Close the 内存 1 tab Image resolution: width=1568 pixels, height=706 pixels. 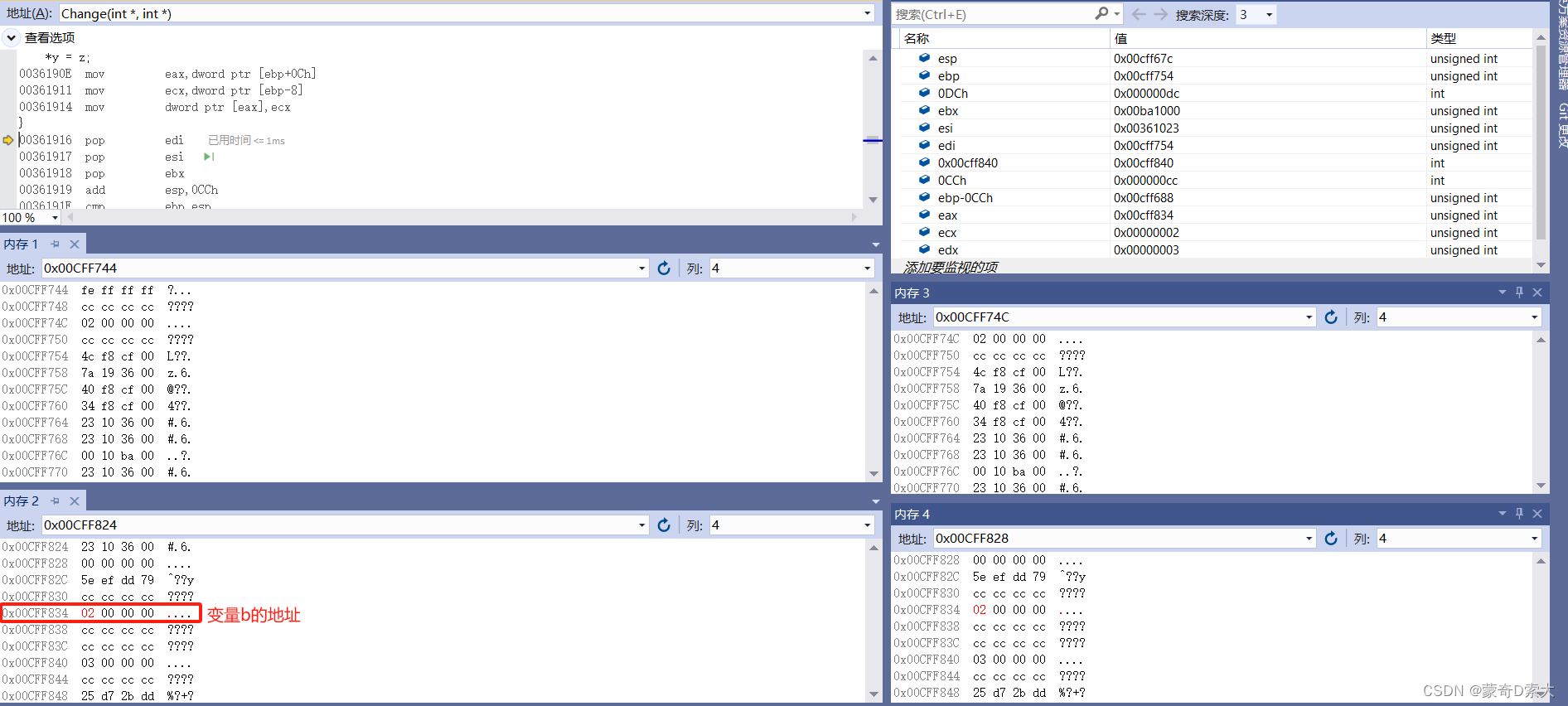point(75,244)
